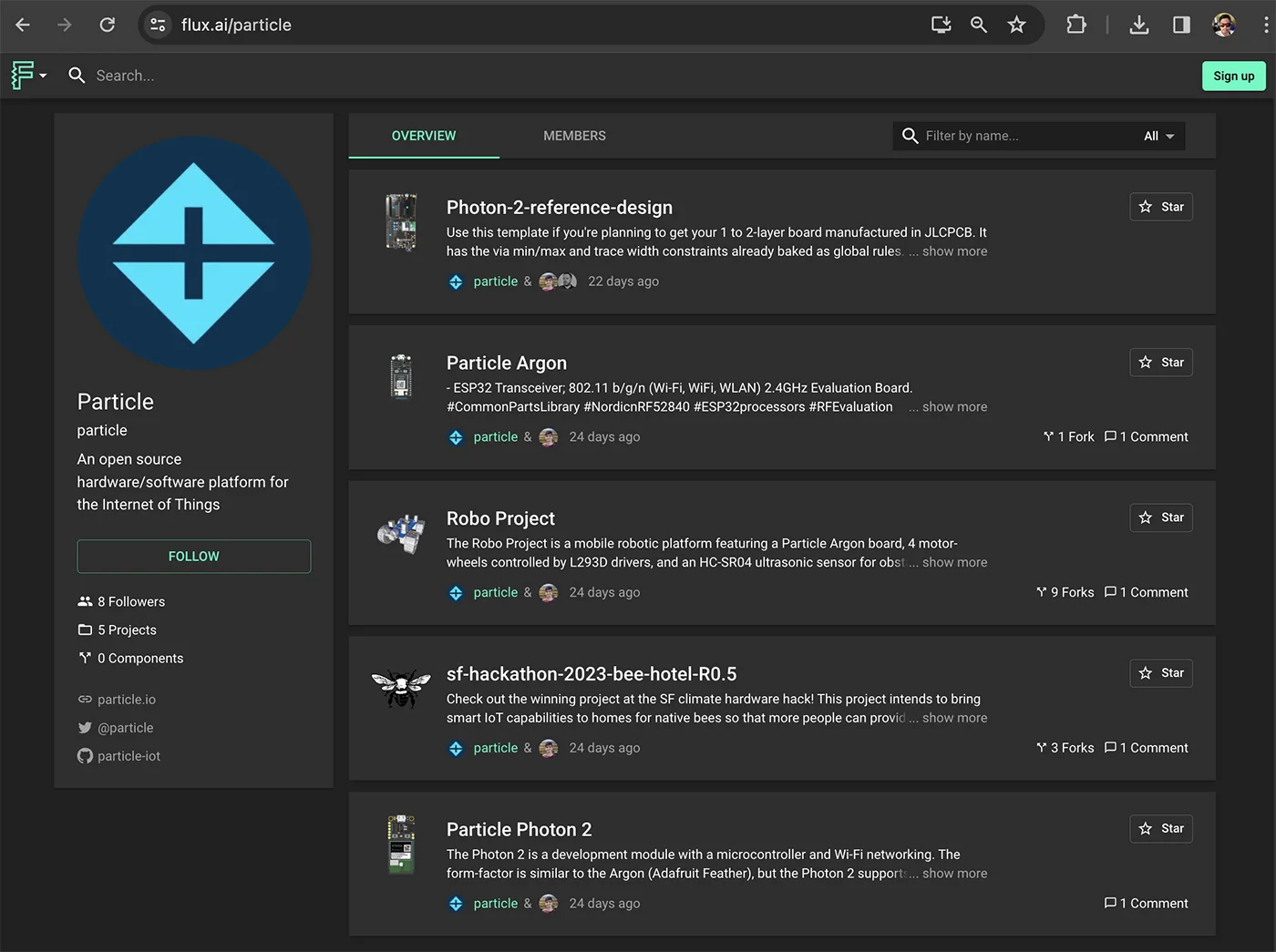This screenshot has width=1276, height=952.
Task: Click the fork icon on Particle Argon project
Action: [1048, 436]
